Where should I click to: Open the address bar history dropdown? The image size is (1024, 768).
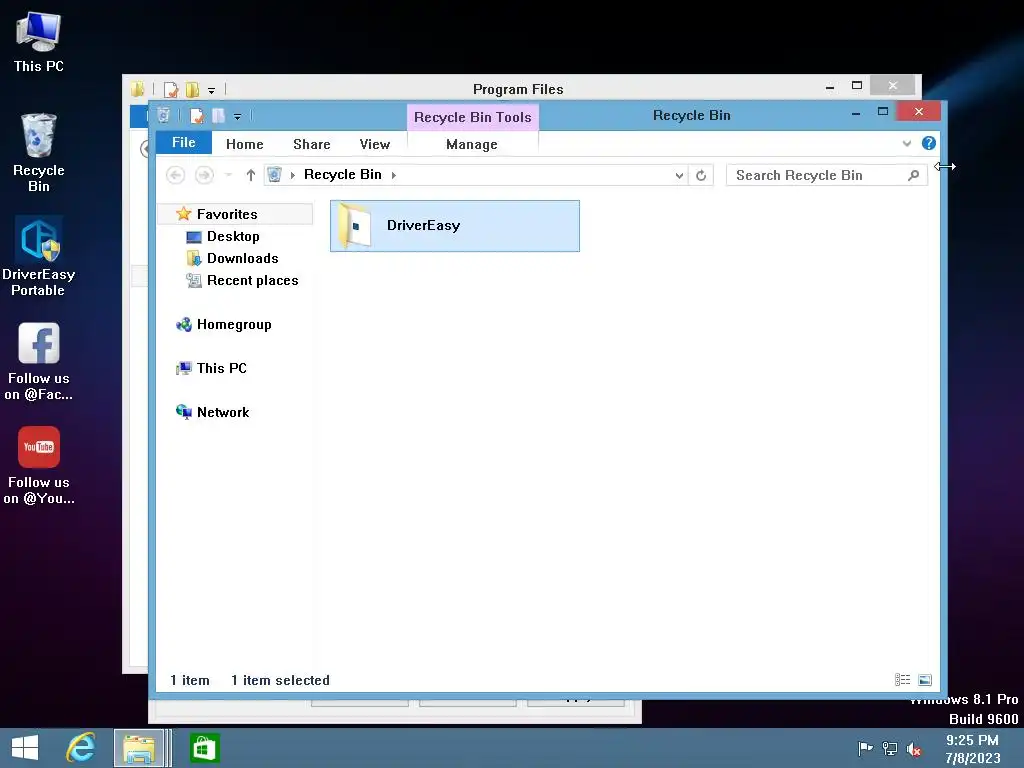[679, 175]
